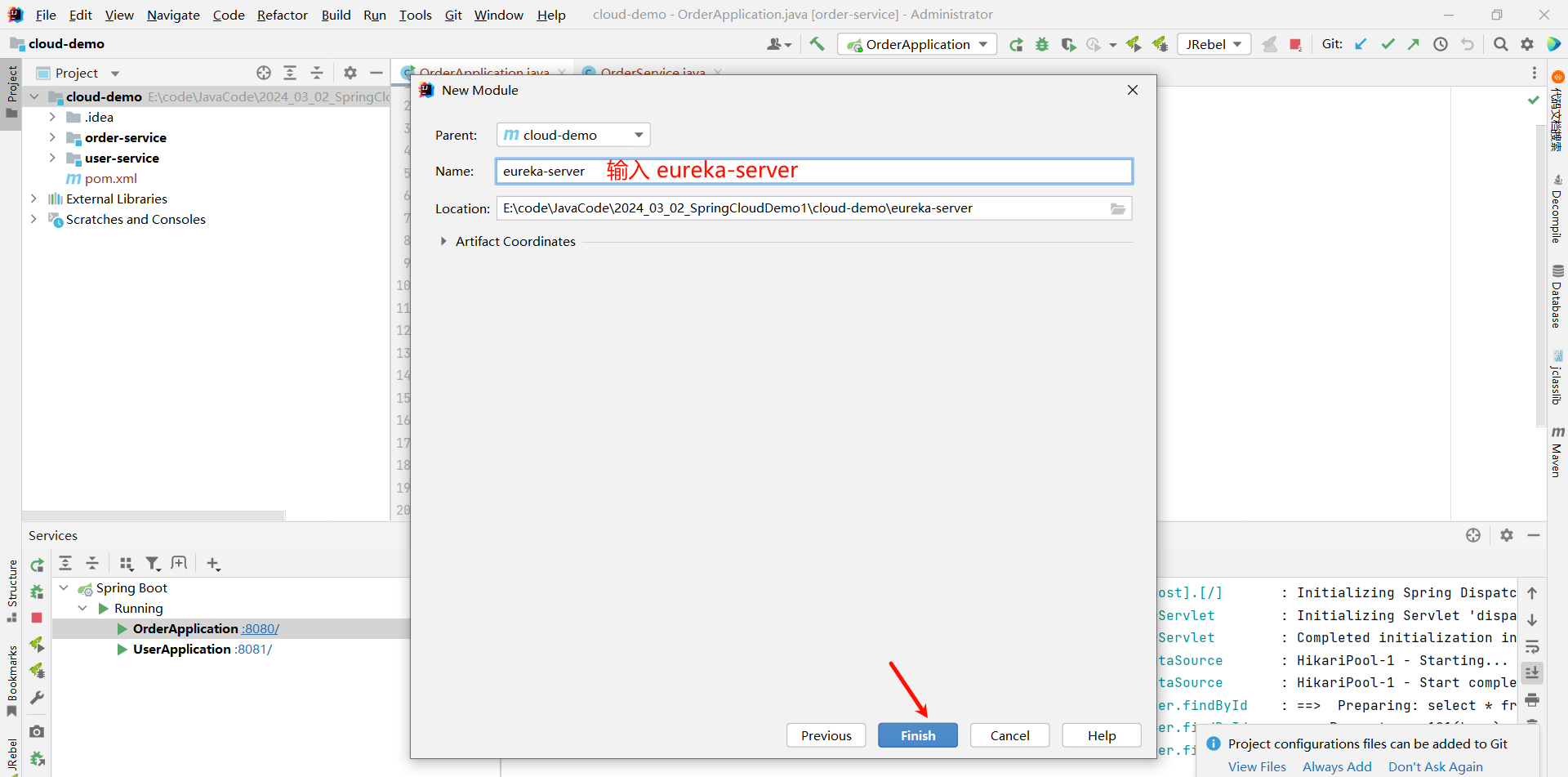The width and height of the screenshot is (1568, 777).
Task: Click the Don't Ask Again link
Action: 1436,766
